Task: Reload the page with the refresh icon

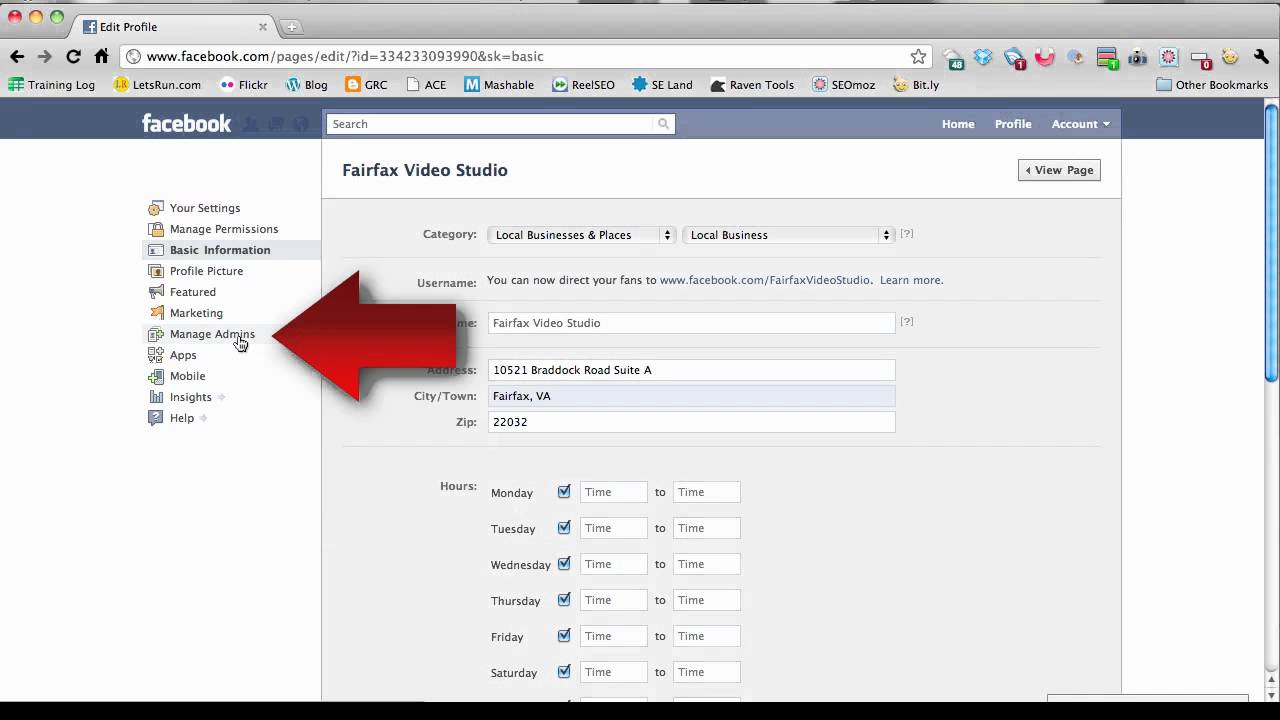Action: coord(73,56)
